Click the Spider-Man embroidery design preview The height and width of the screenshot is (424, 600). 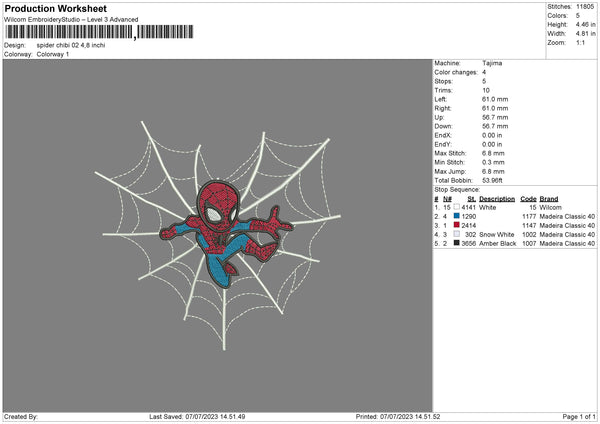pyautogui.click(x=218, y=235)
